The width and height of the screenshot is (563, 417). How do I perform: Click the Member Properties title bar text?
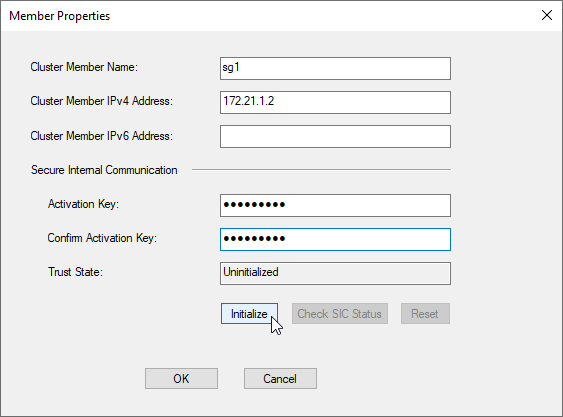(x=60, y=16)
